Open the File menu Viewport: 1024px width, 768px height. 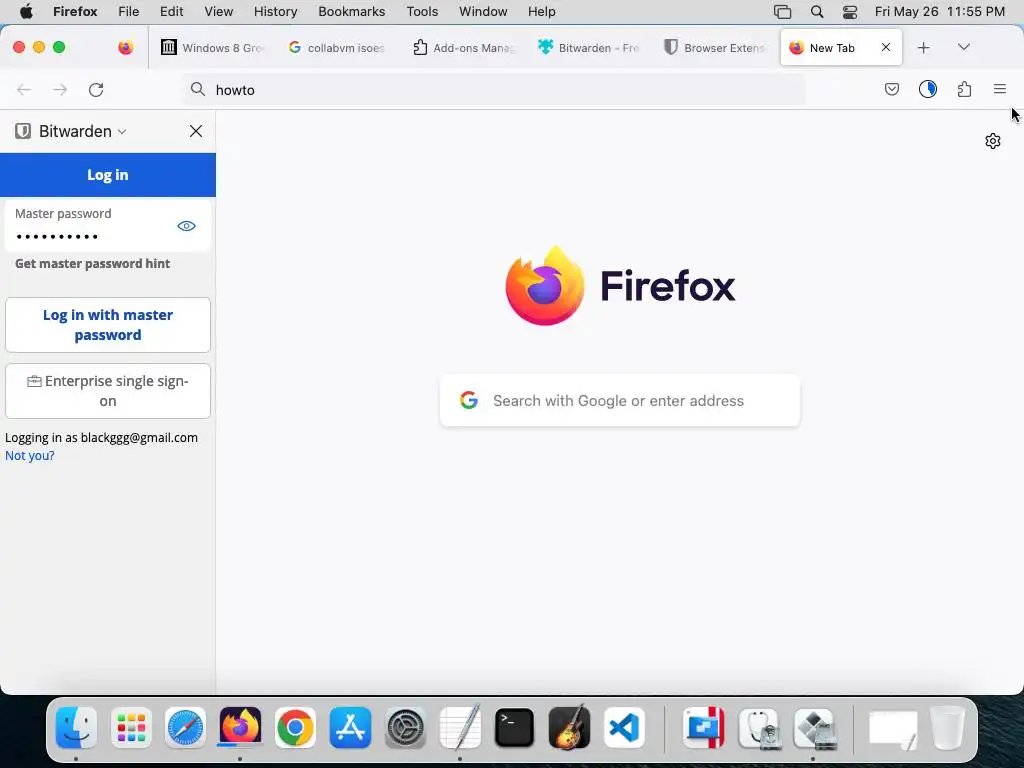click(129, 12)
